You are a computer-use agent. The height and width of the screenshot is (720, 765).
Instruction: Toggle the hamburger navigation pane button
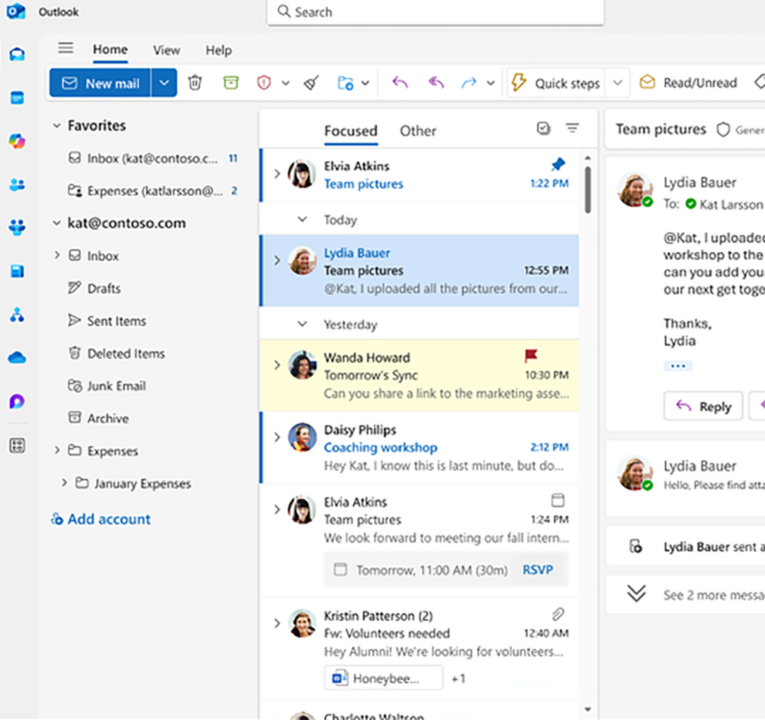(65, 49)
